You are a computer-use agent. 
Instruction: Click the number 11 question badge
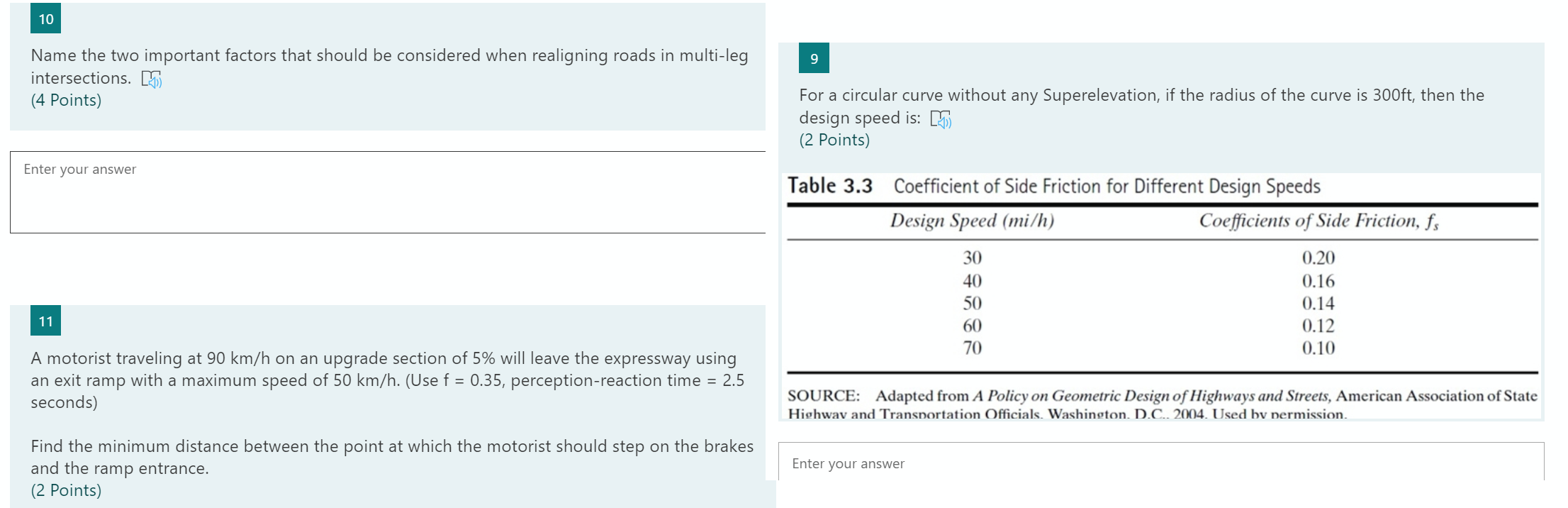[x=46, y=321]
